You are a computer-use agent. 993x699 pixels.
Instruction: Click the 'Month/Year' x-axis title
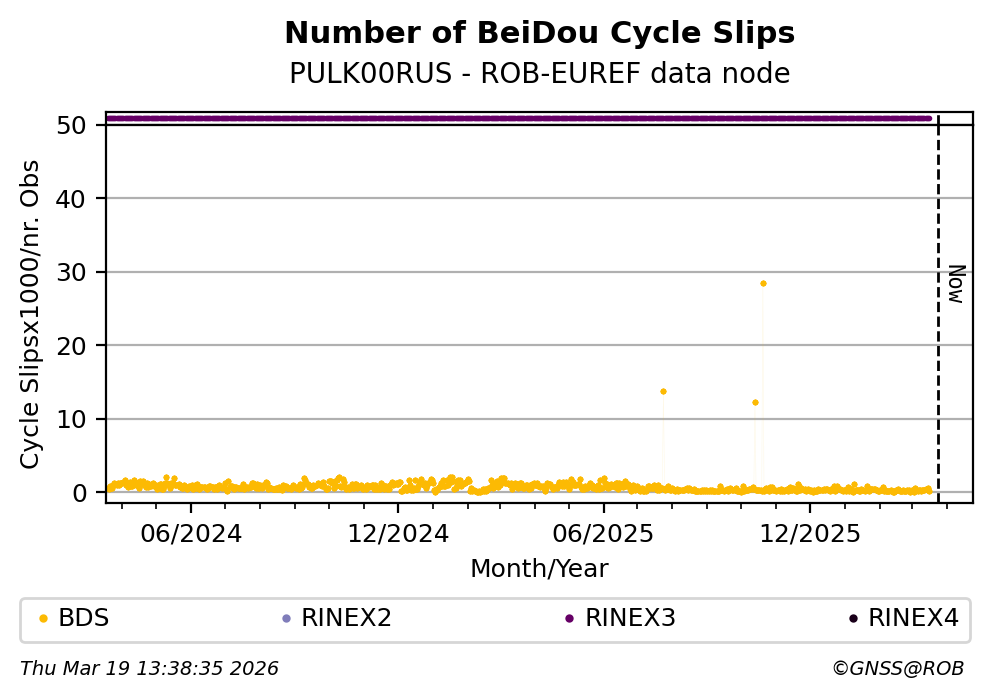539,569
